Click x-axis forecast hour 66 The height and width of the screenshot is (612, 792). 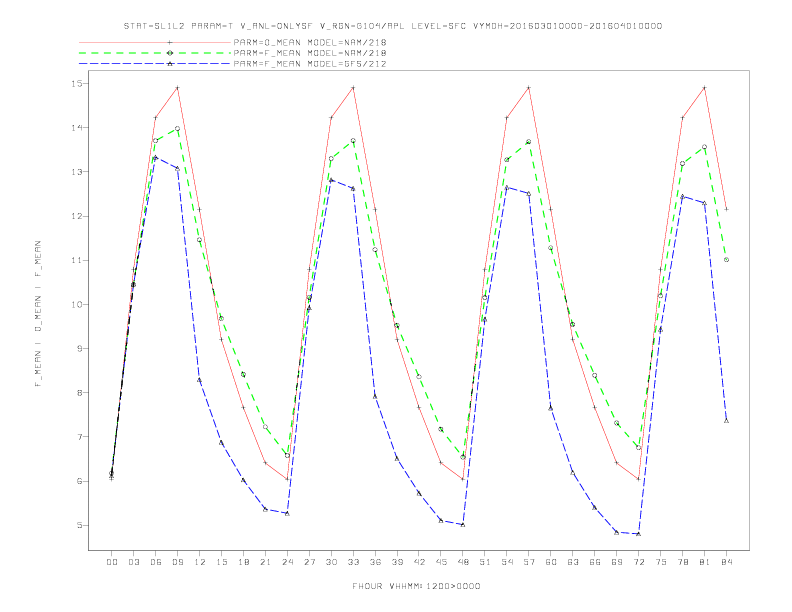point(595,562)
